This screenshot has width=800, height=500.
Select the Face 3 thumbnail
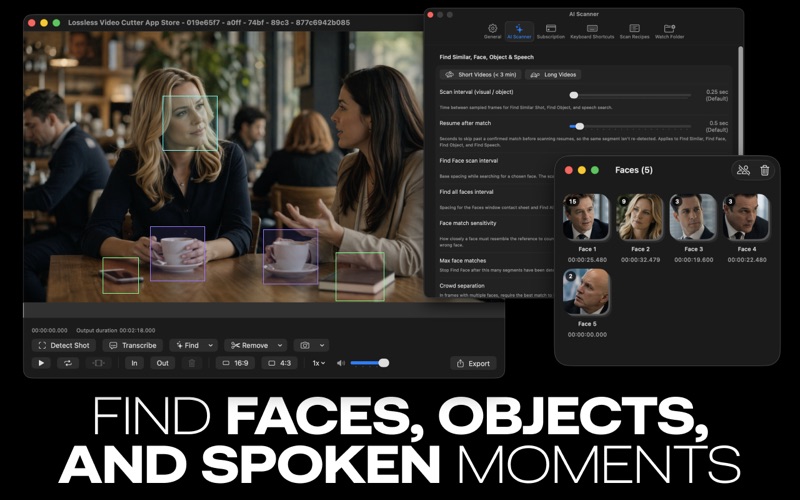[x=693, y=217]
